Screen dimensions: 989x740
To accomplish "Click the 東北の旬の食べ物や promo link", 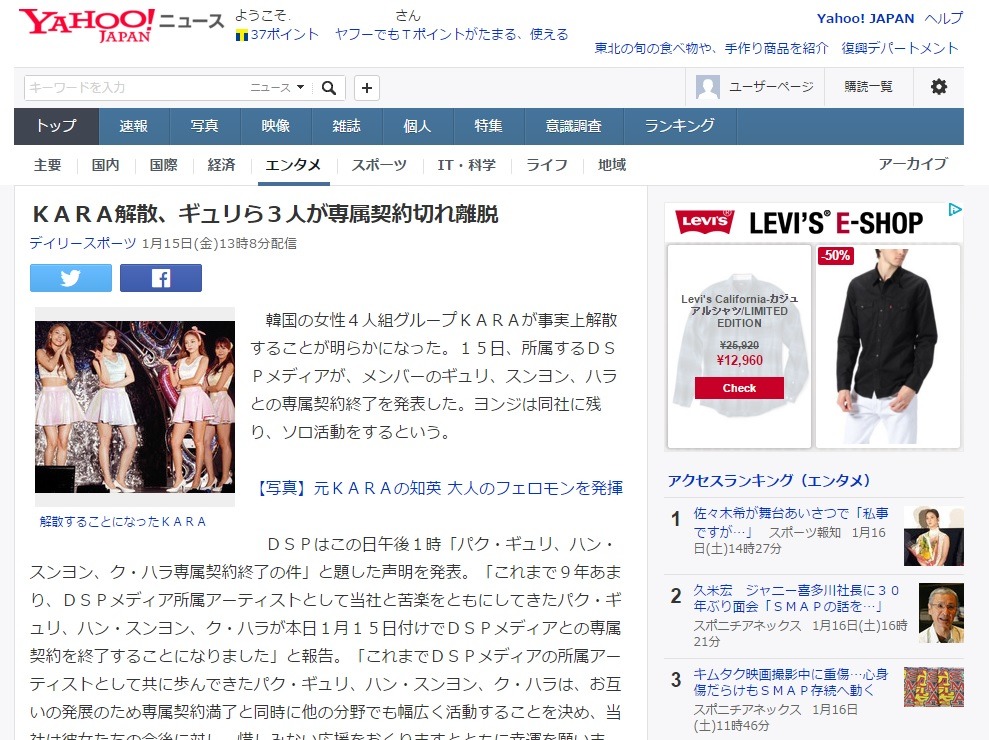I will pos(711,48).
